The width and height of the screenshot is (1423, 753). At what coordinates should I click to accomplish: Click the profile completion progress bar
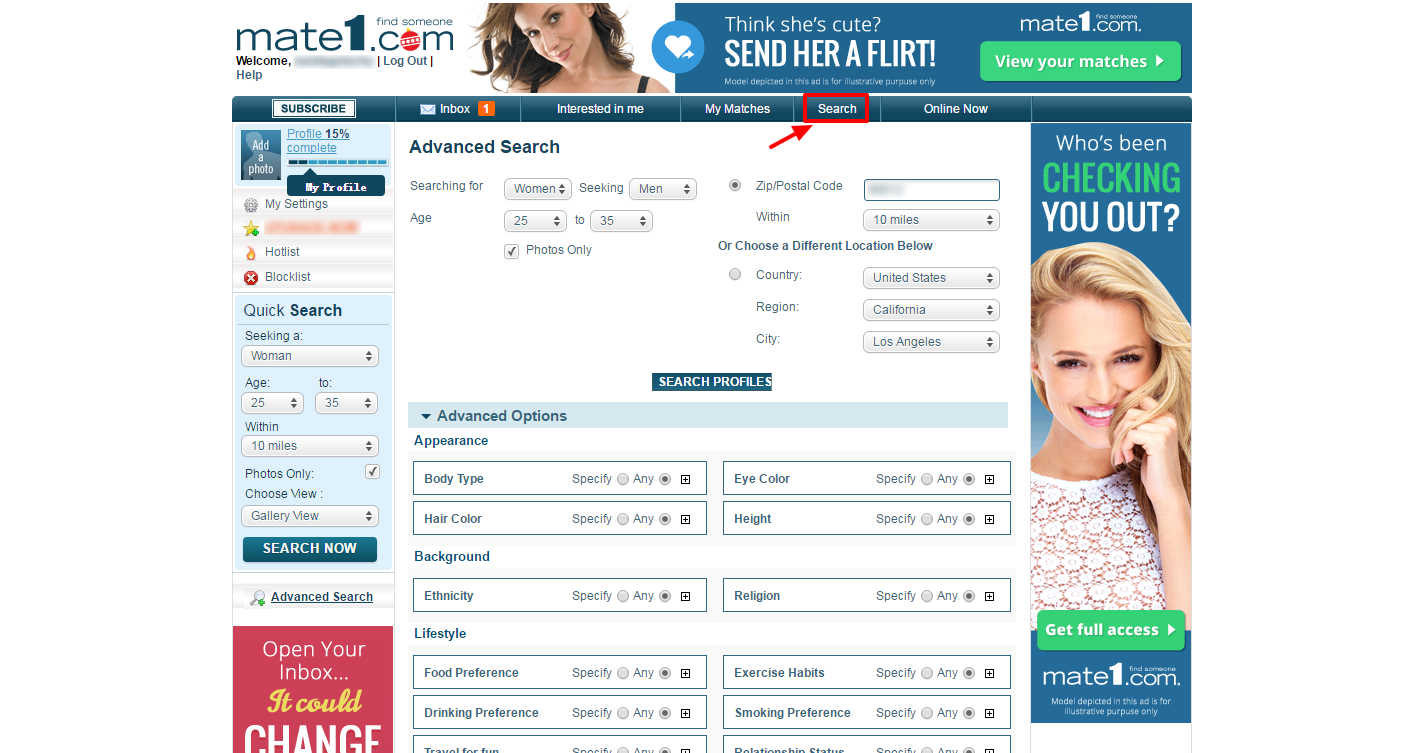click(x=337, y=162)
